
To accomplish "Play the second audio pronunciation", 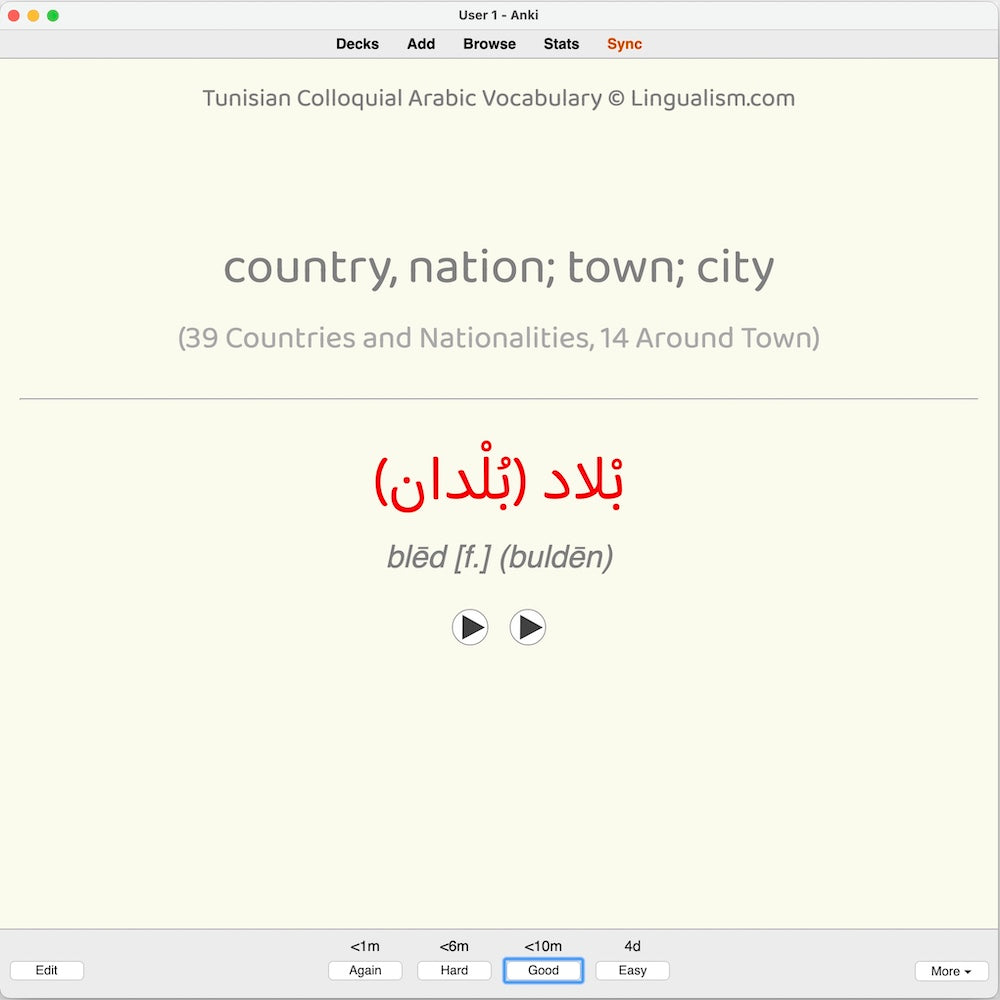I will [528, 627].
